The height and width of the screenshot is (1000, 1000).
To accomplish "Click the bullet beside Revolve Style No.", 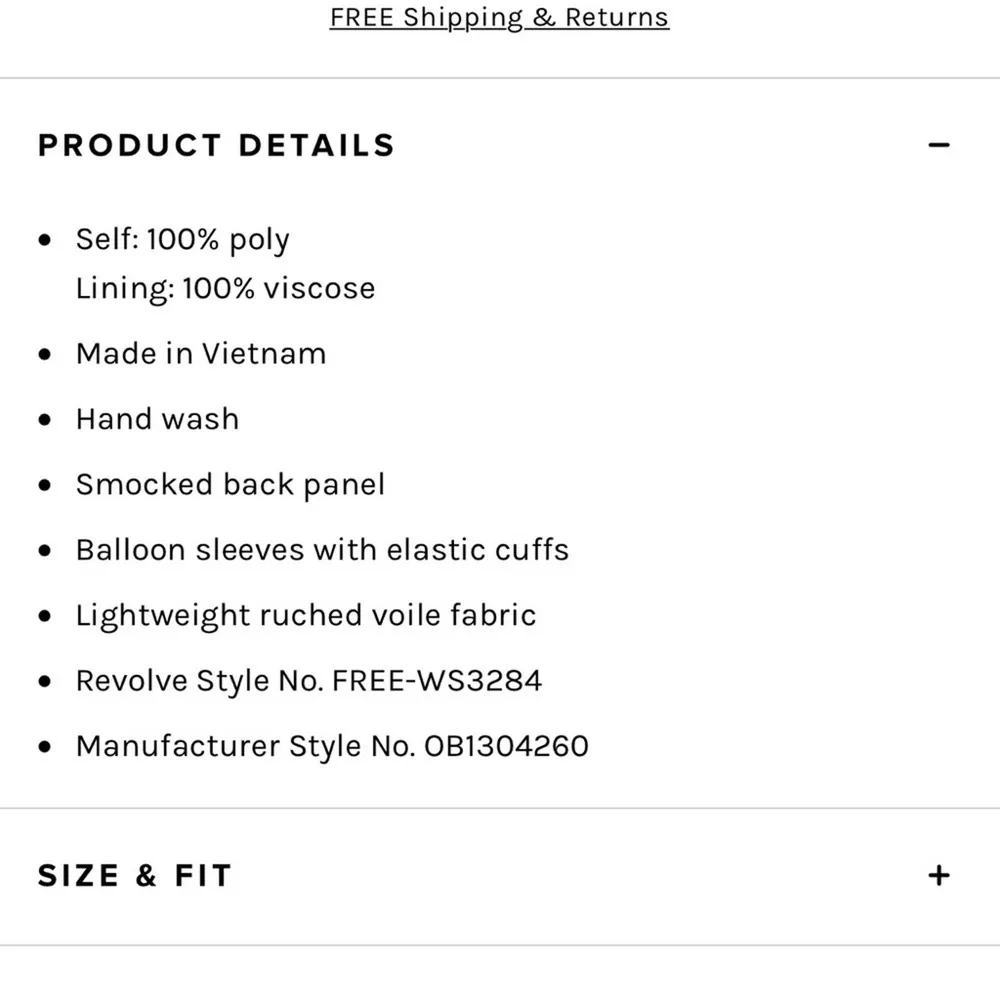I will coord(44,682).
